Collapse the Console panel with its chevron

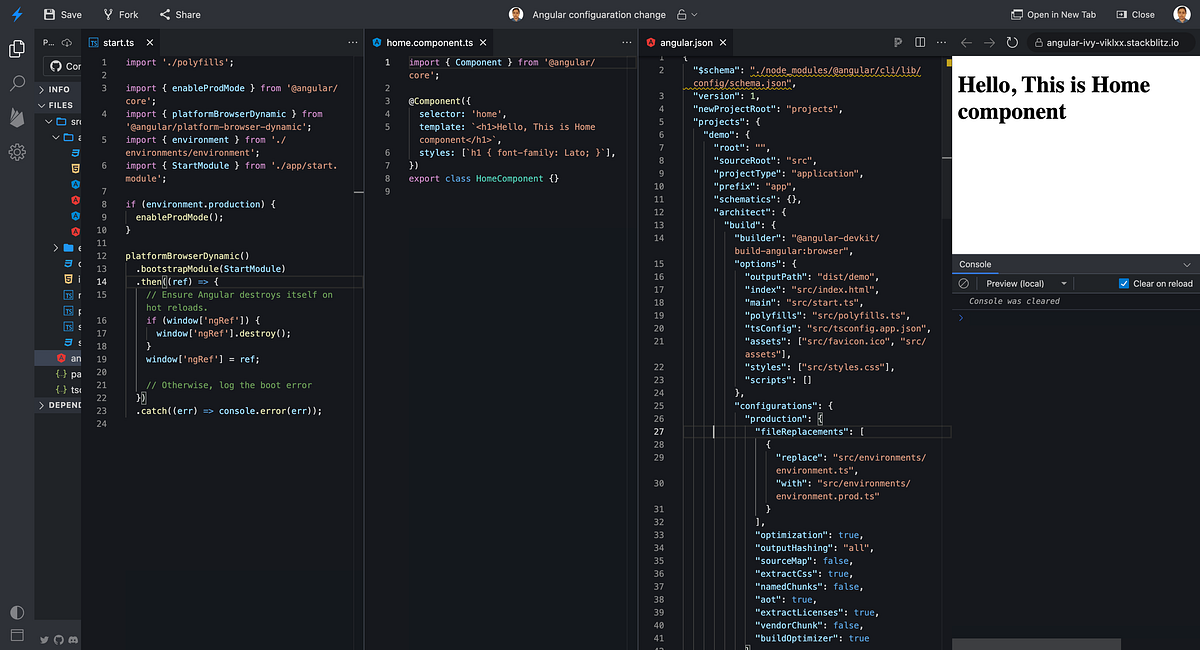click(1189, 264)
